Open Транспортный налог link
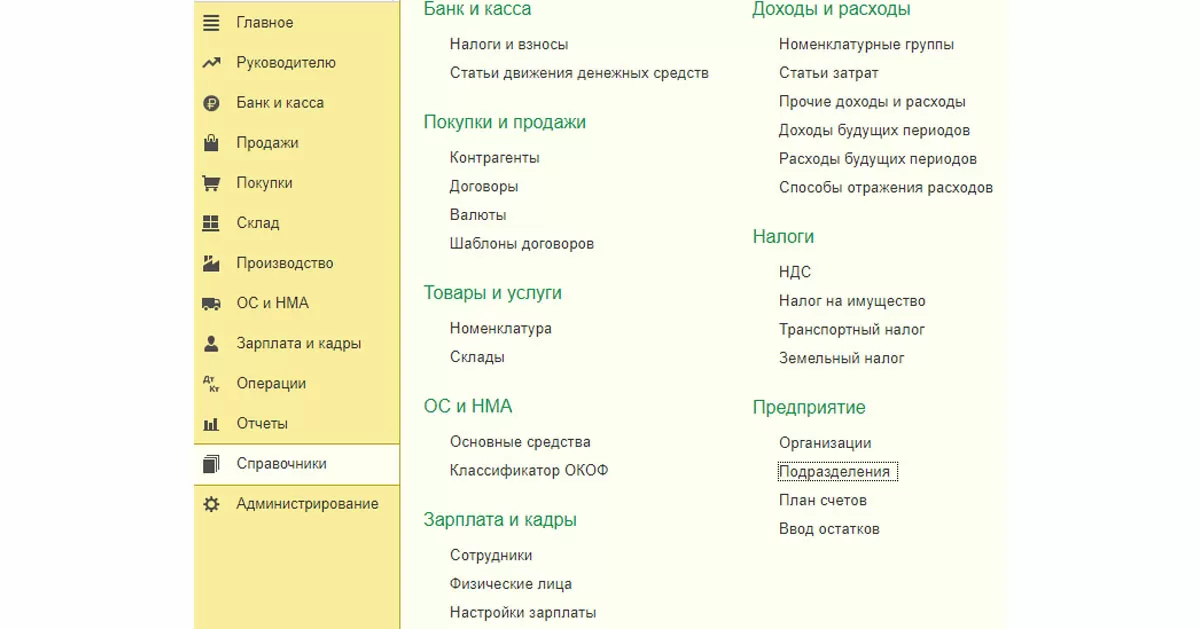 852,330
